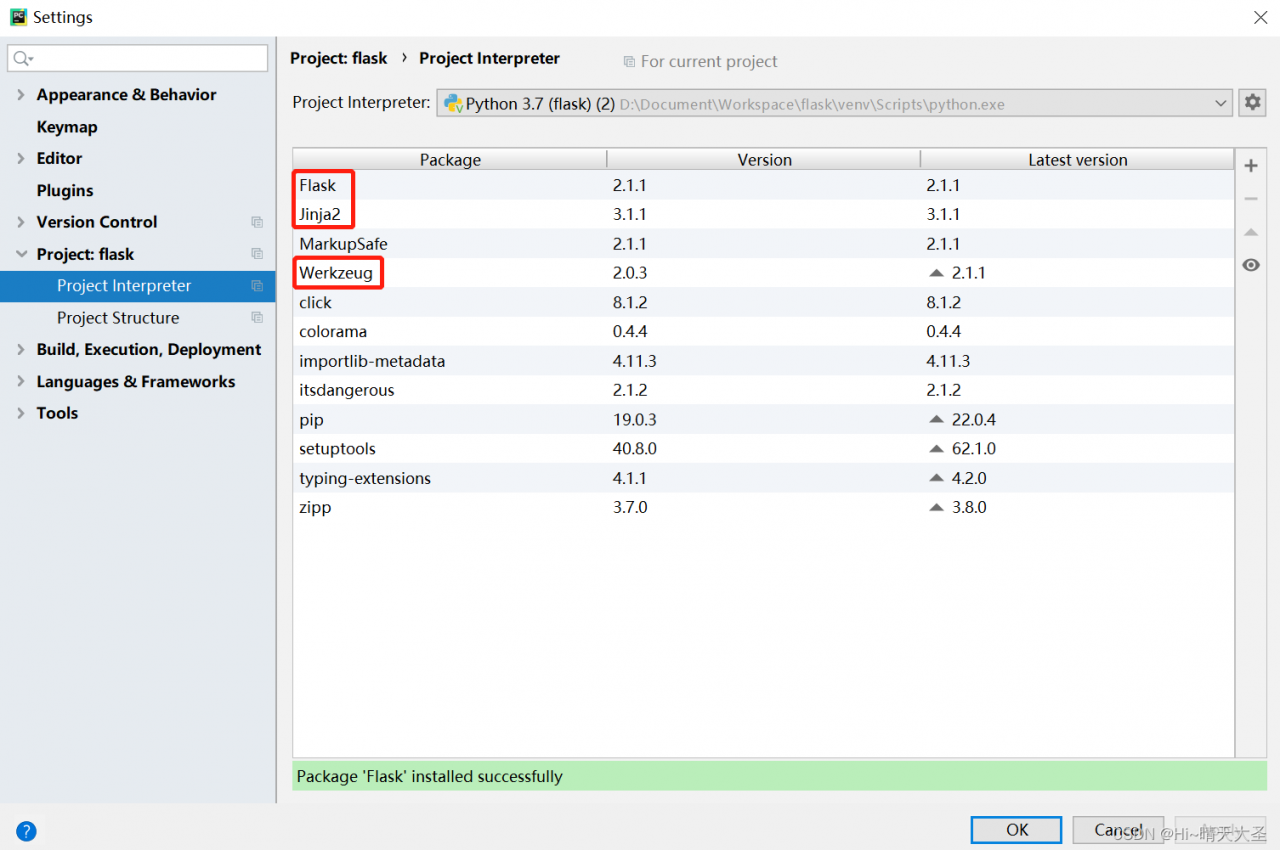
Task: Expand the Languages & Frameworks section
Action: 21,382
